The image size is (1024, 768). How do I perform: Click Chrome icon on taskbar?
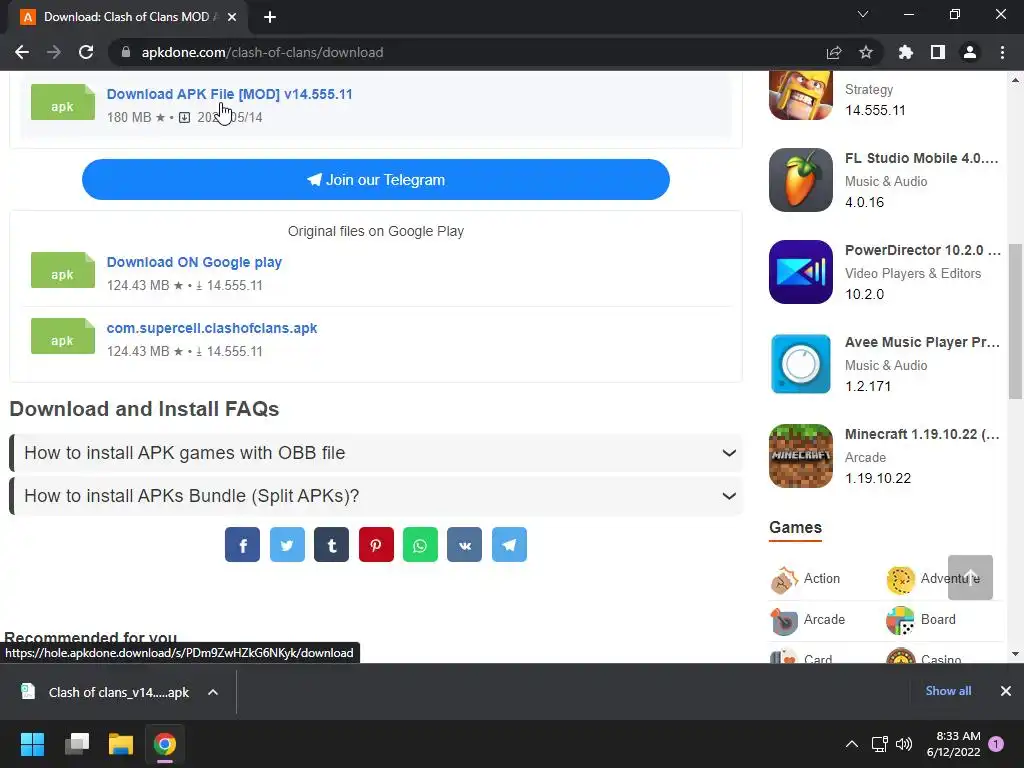(x=165, y=744)
